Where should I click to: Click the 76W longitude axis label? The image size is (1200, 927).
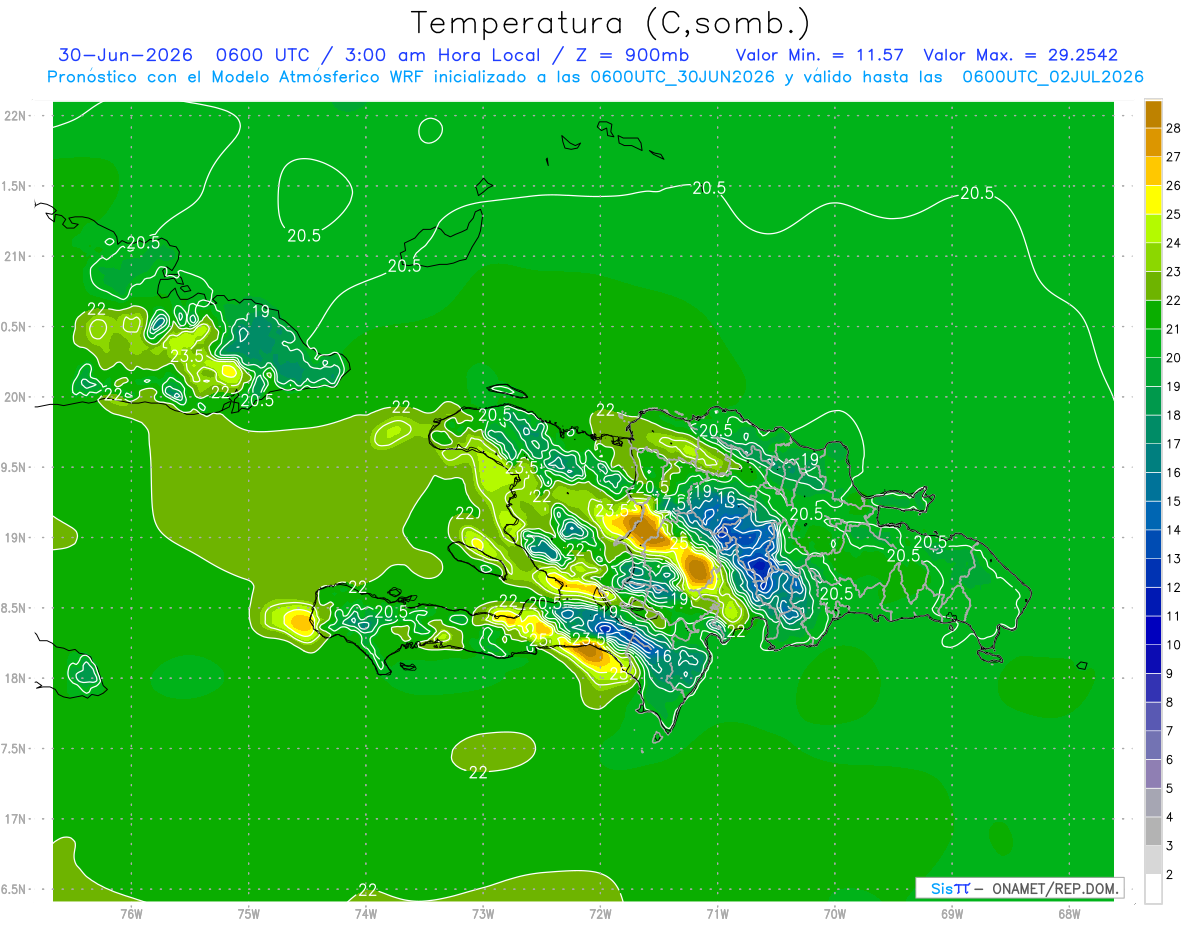coord(131,913)
